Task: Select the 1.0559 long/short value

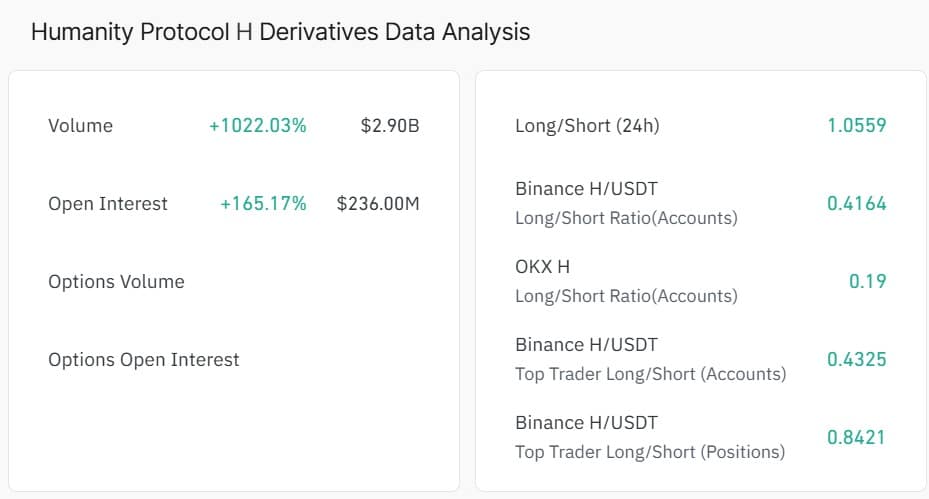Action: (x=856, y=126)
